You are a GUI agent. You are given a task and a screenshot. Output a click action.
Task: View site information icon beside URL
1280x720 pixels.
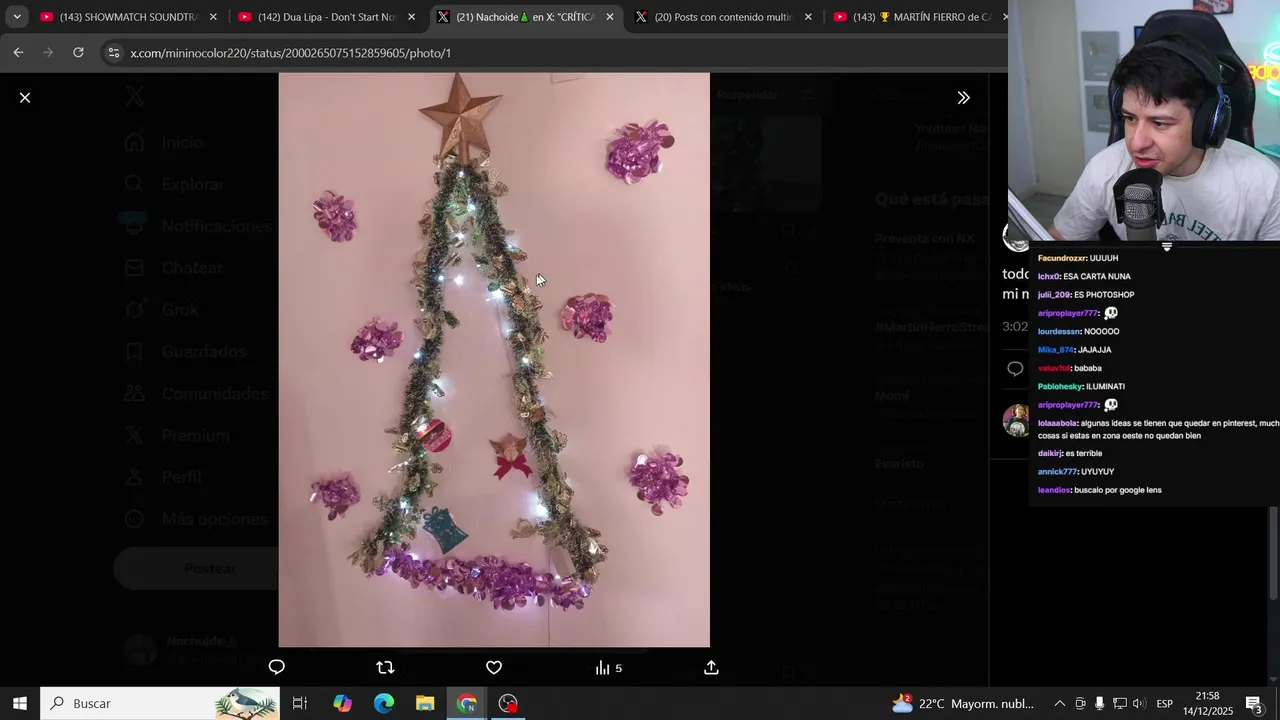113,53
